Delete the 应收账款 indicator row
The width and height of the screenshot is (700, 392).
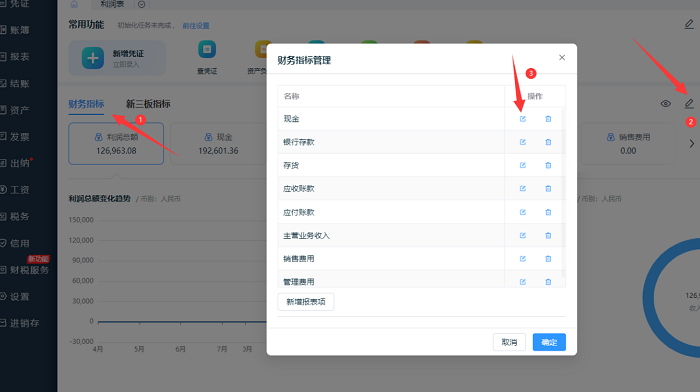pyautogui.click(x=548, y=188)
